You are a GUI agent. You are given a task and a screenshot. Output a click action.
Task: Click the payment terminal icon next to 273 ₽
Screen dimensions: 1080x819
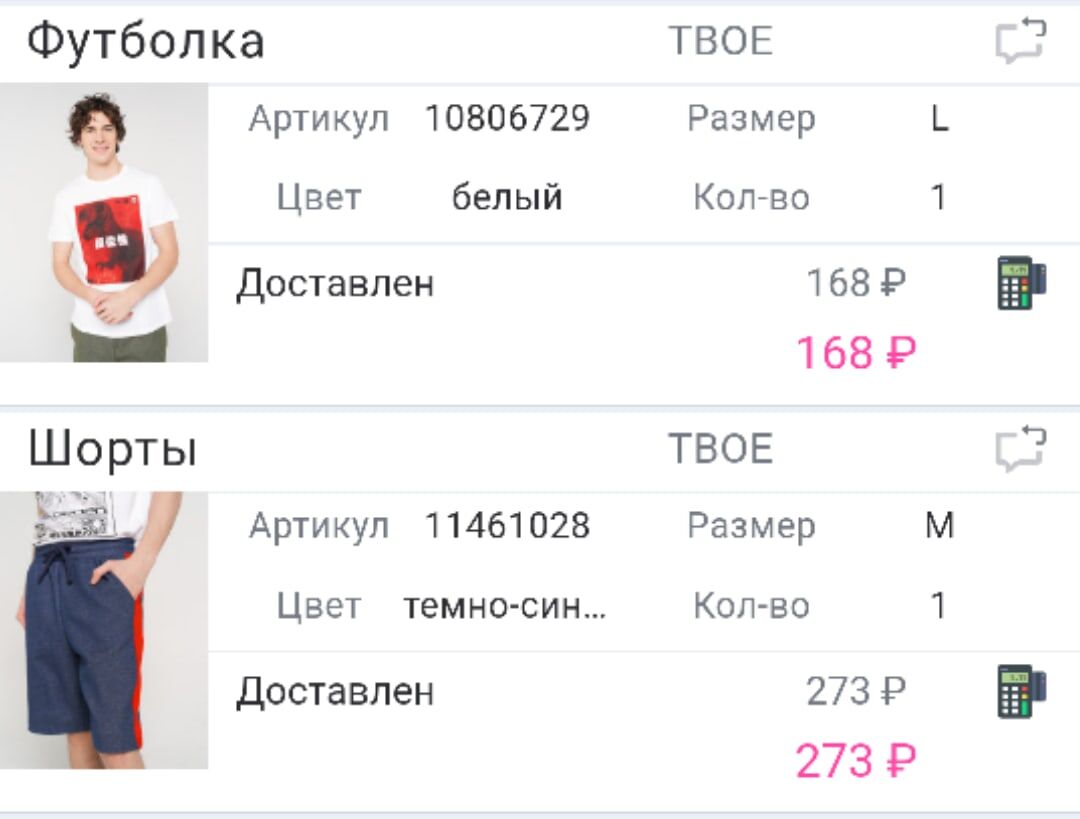pos(1018,692)
